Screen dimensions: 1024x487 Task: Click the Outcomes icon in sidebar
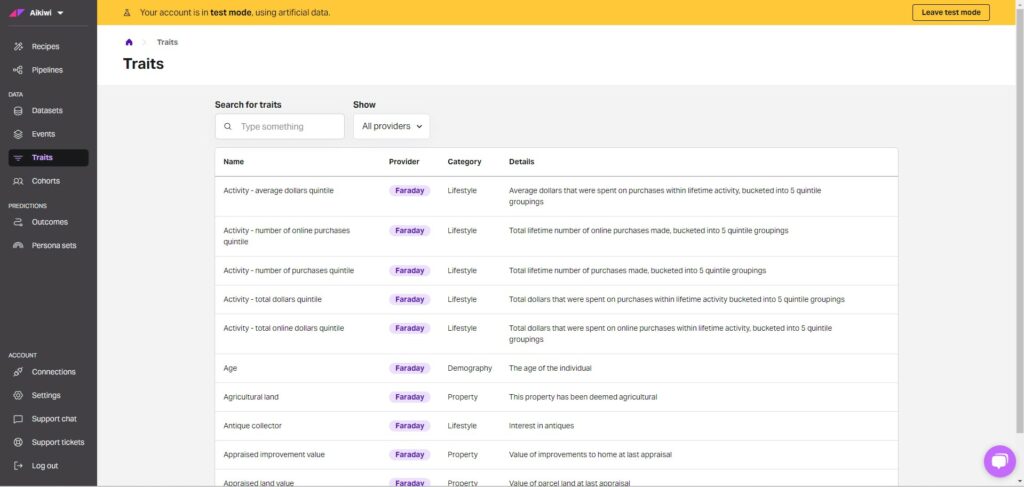pyautogui.click(x=18, y=222)
